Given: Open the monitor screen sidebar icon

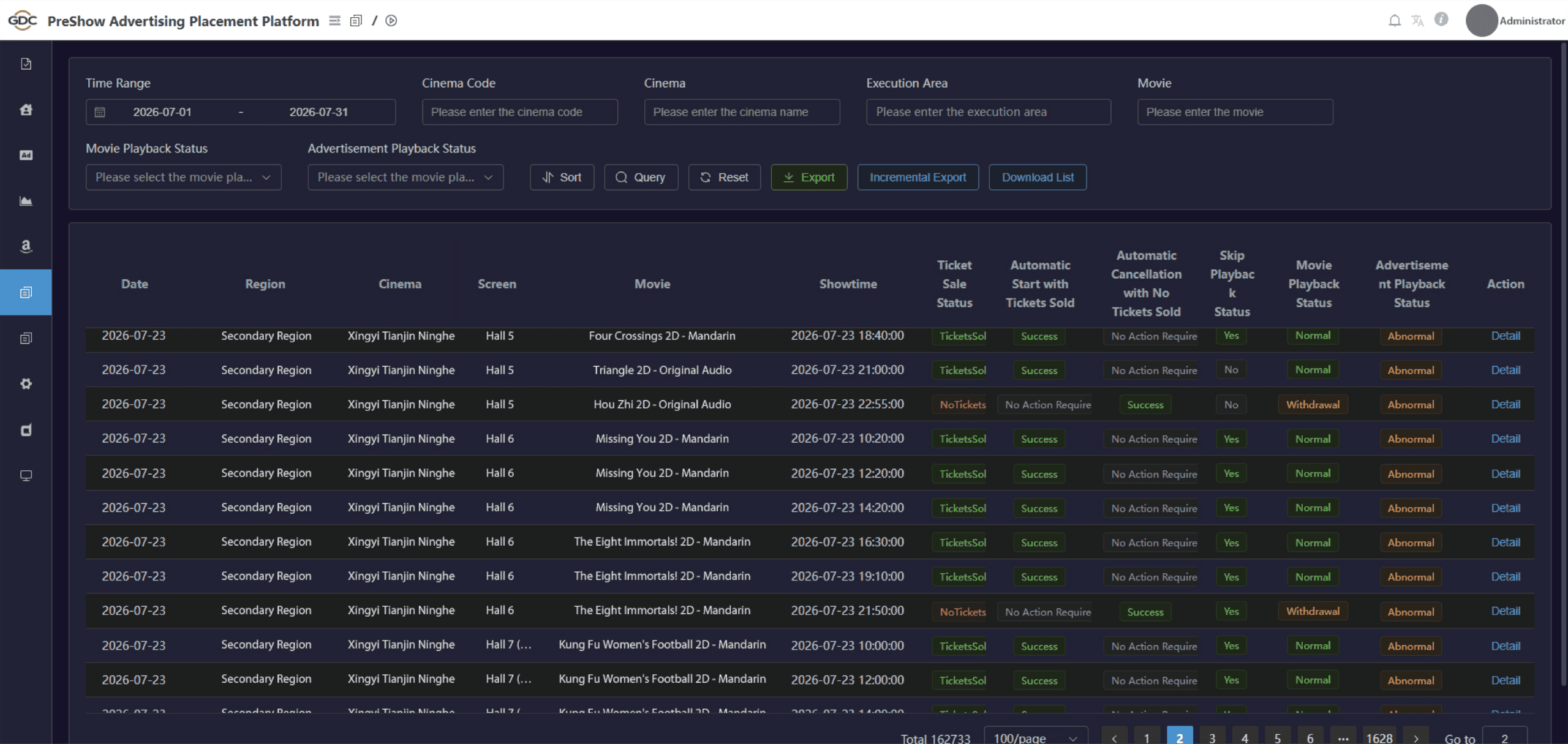Looking at the screenshot, I should tap(26, 476).
